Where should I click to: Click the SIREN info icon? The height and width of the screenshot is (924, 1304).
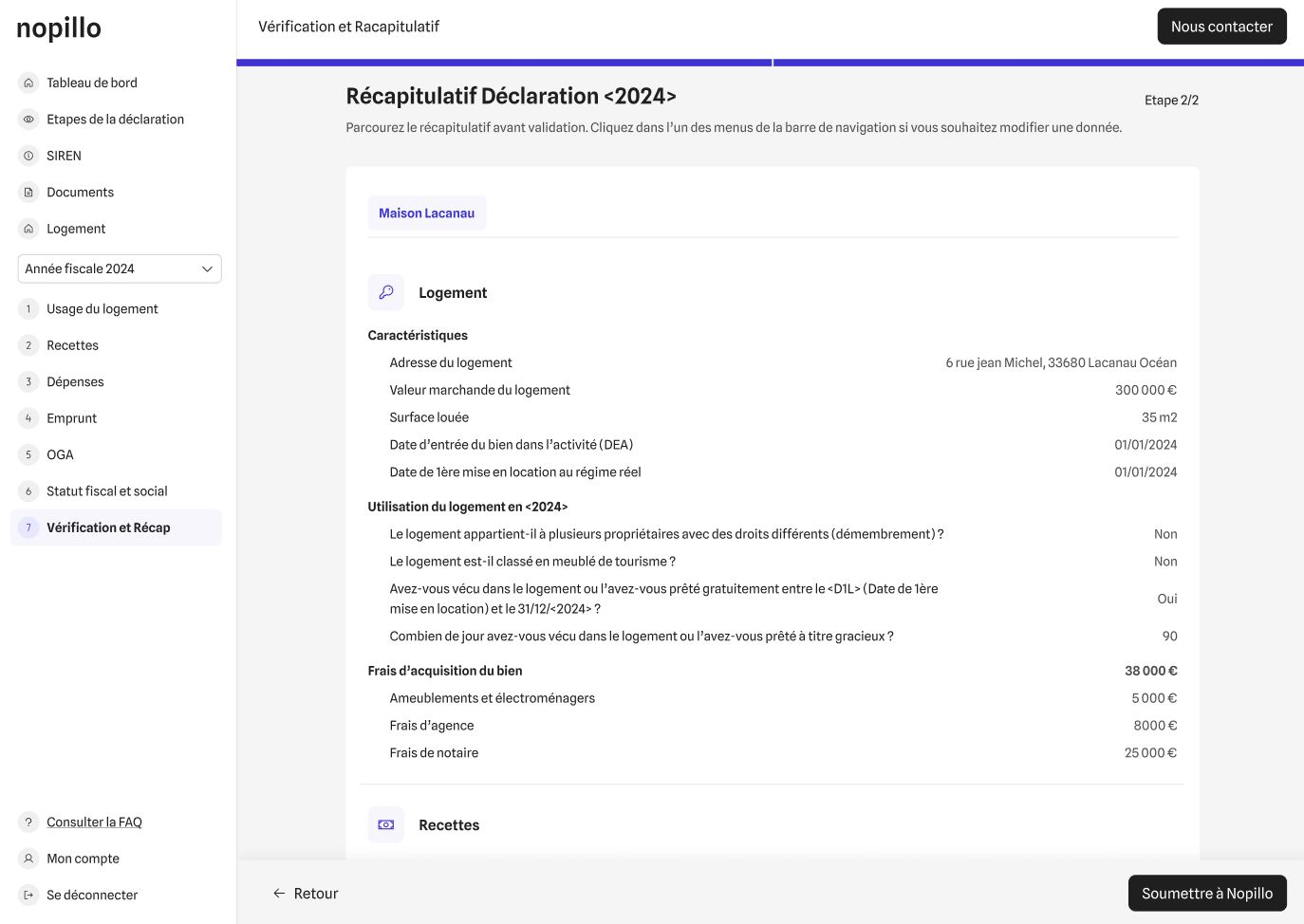(28, 156)
